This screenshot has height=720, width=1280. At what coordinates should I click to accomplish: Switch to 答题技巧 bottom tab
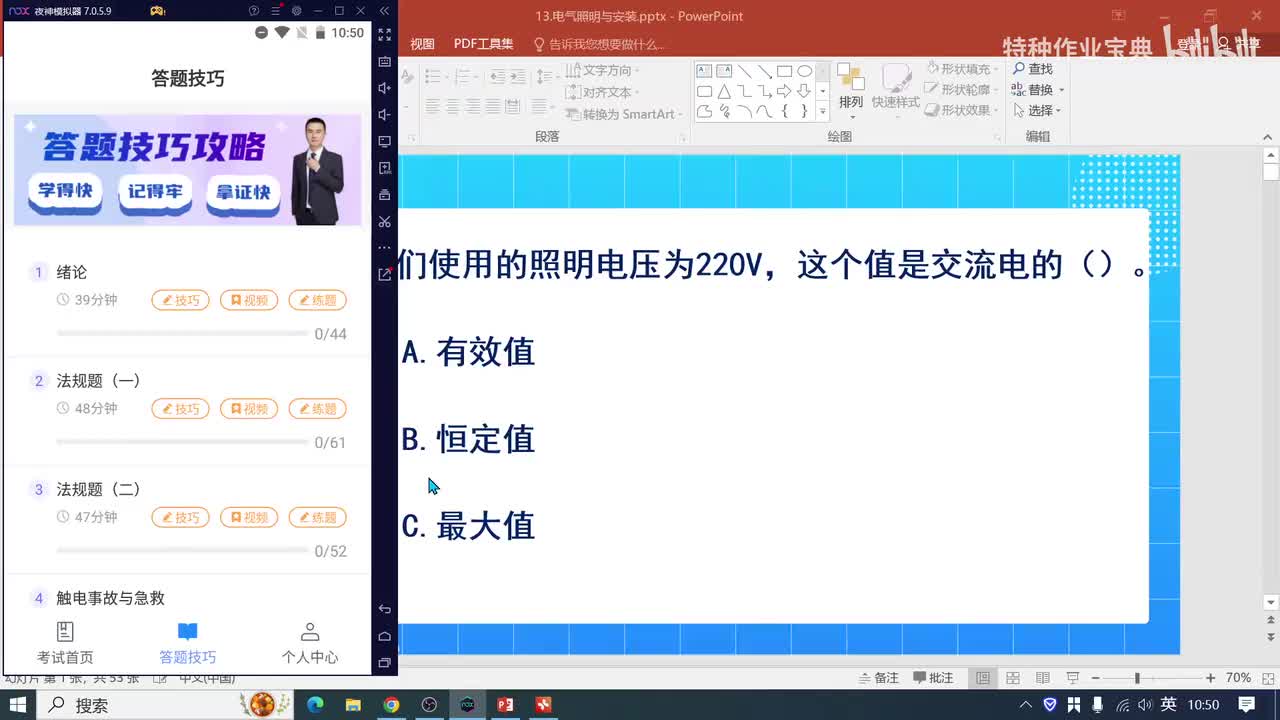[187, 643]
